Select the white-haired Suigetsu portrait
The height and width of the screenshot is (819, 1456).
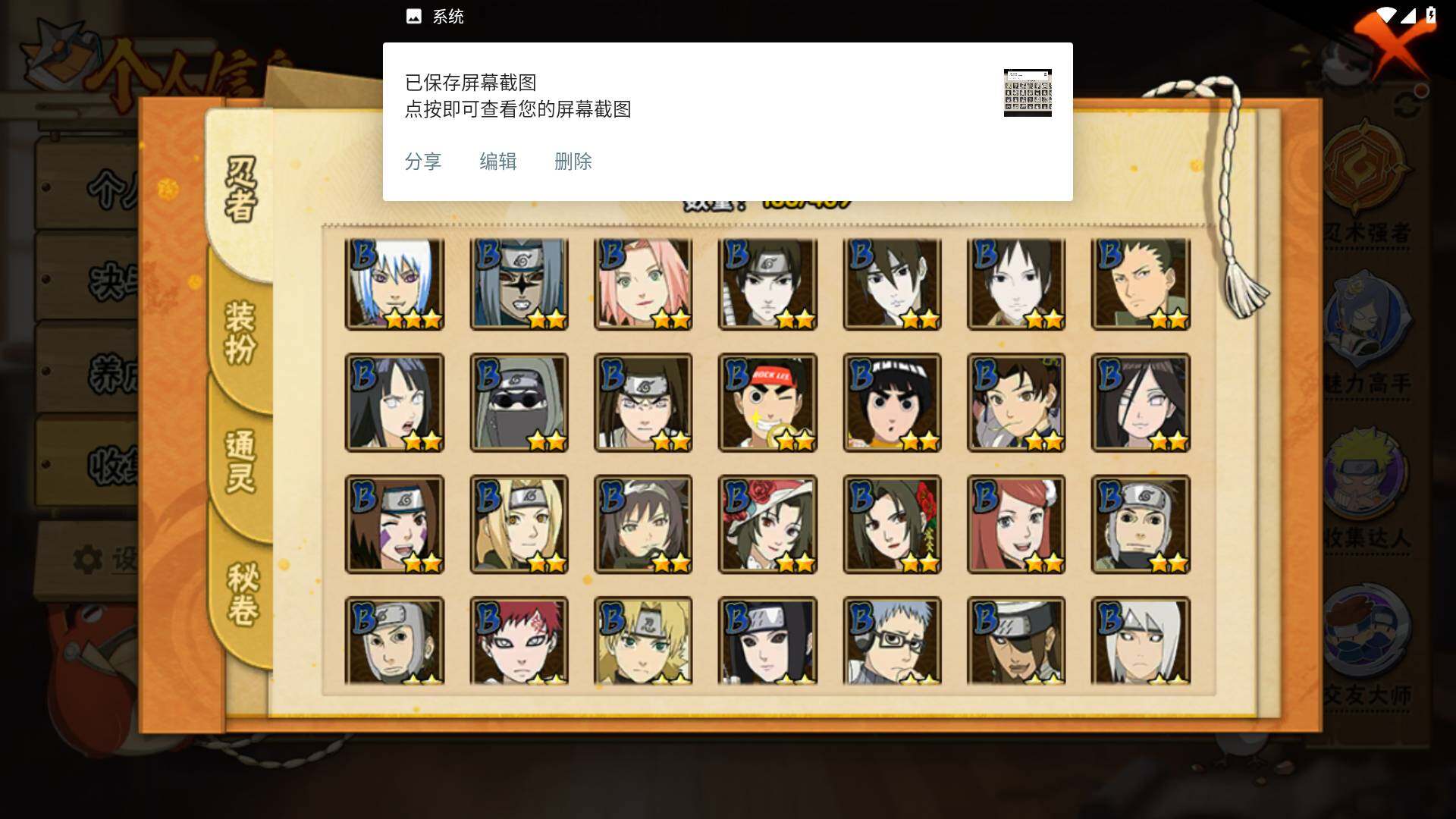coord(394,284)
